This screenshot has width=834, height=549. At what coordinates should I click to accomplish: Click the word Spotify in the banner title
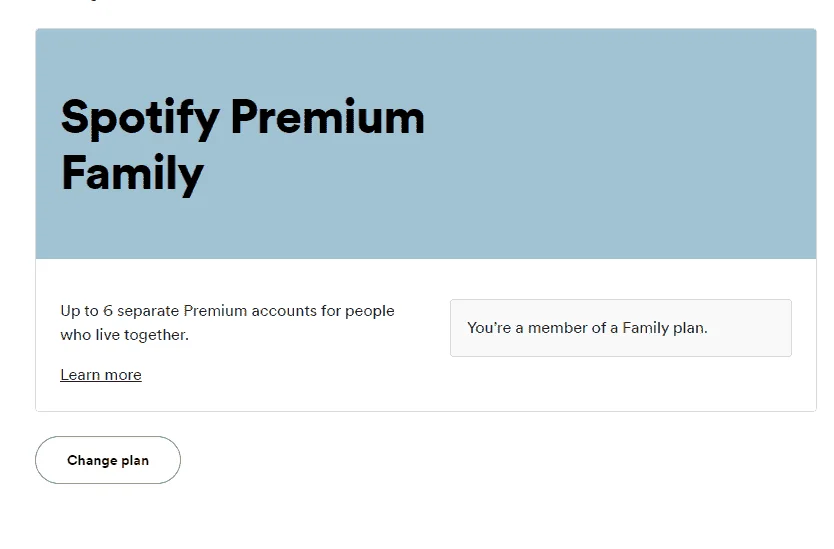point(140,118)
